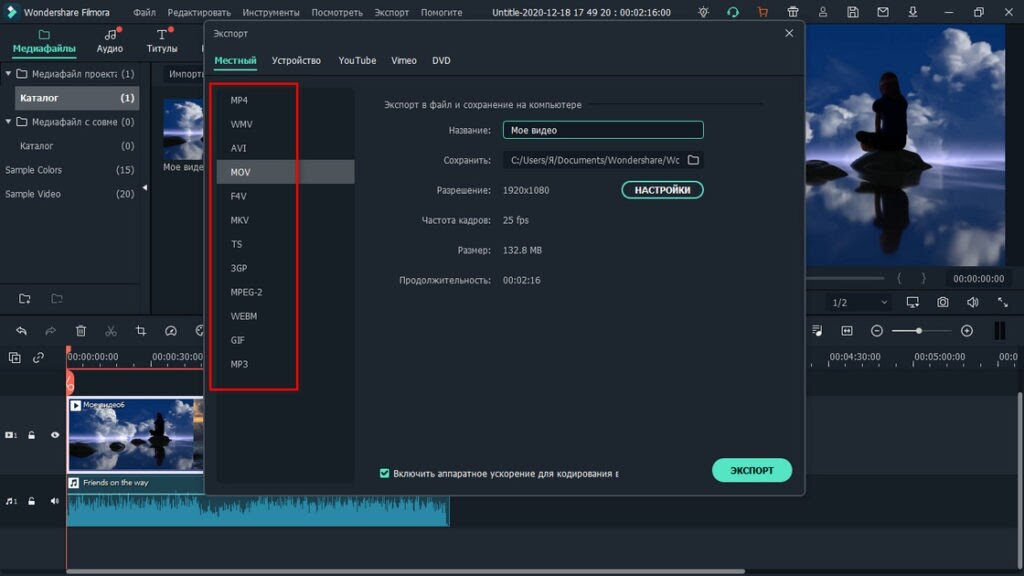Click the save project floppy icon
Viewport: 1024px width, 576px height.
(853, 12)
